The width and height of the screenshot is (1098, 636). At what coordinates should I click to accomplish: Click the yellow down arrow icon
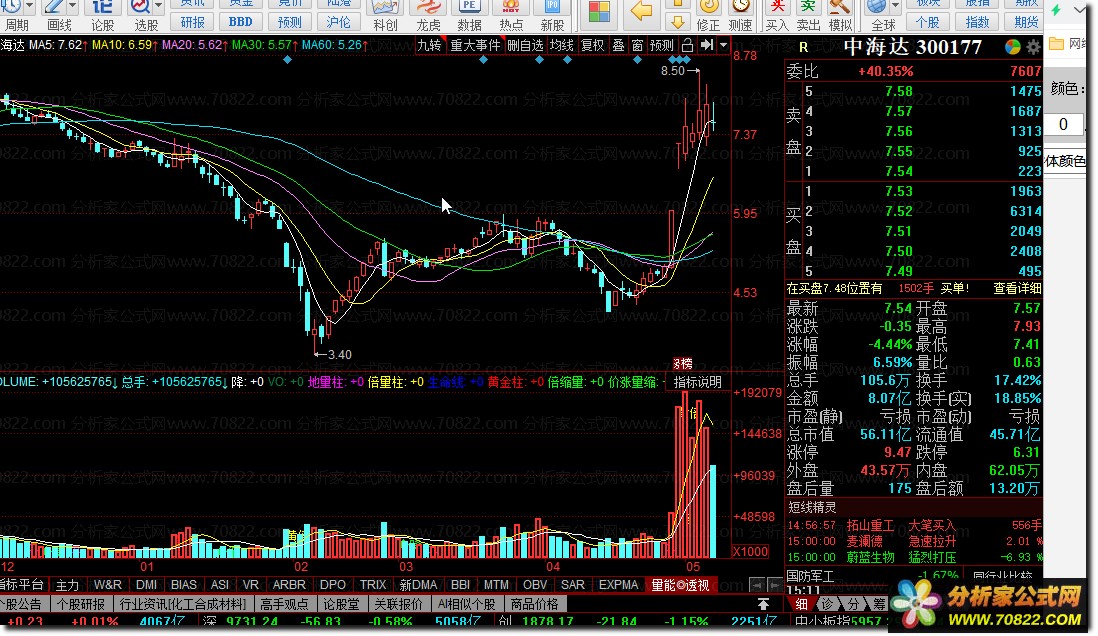tap(677, 22)
